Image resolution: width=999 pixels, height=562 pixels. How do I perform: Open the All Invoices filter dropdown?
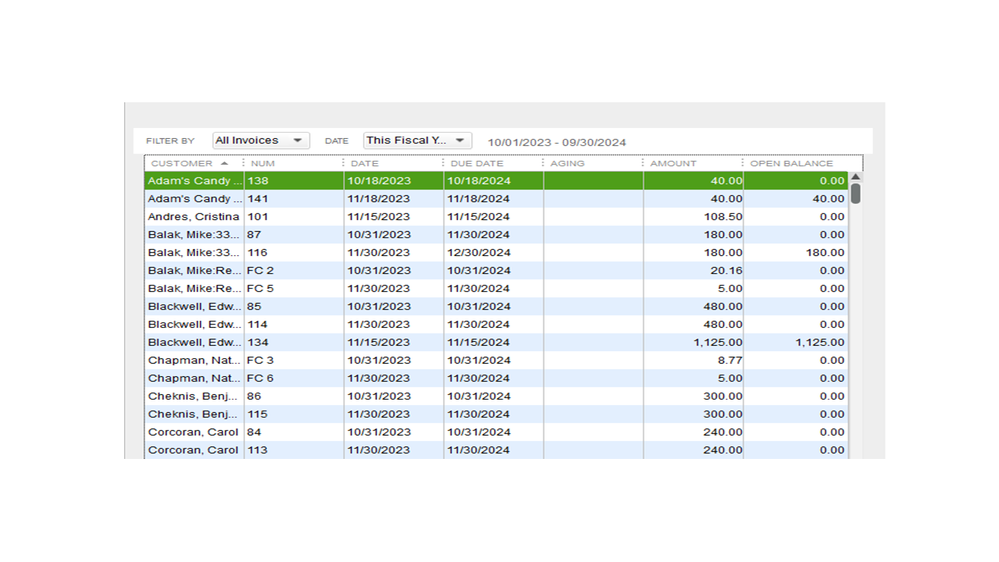pyautogui.click(x=261, y=140)
